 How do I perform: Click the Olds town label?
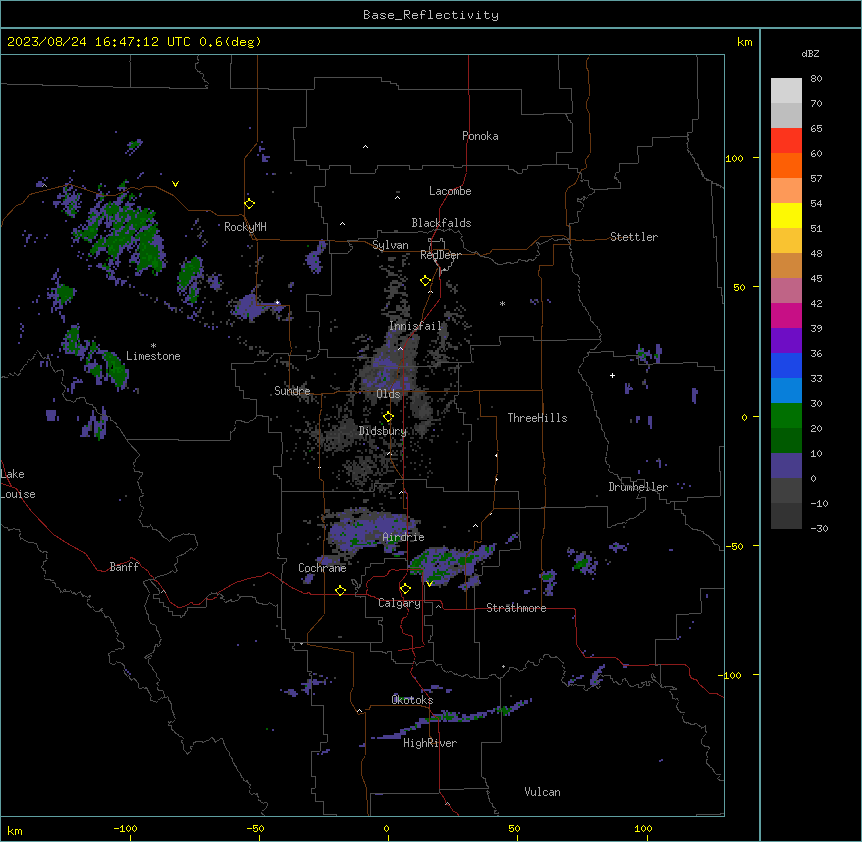(388, 394)
